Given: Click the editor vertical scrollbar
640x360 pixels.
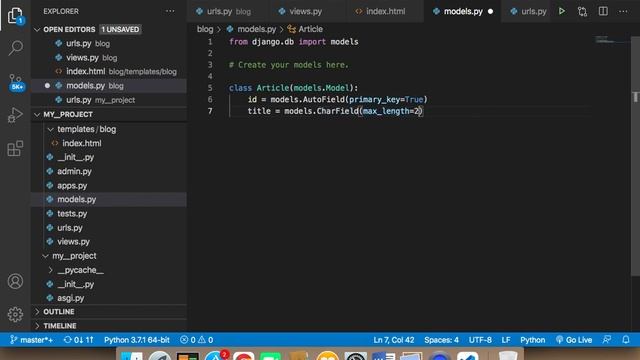Looking at the screenshot, I should (636, 155).
